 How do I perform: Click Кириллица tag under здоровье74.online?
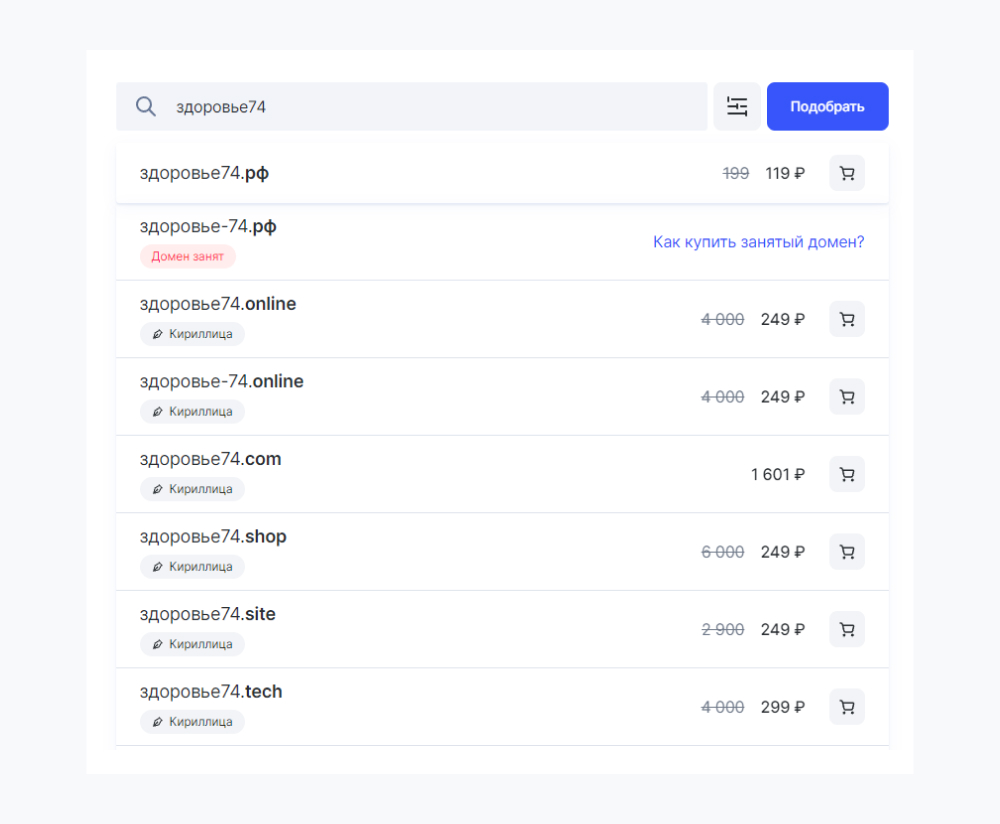pos(192,334)
